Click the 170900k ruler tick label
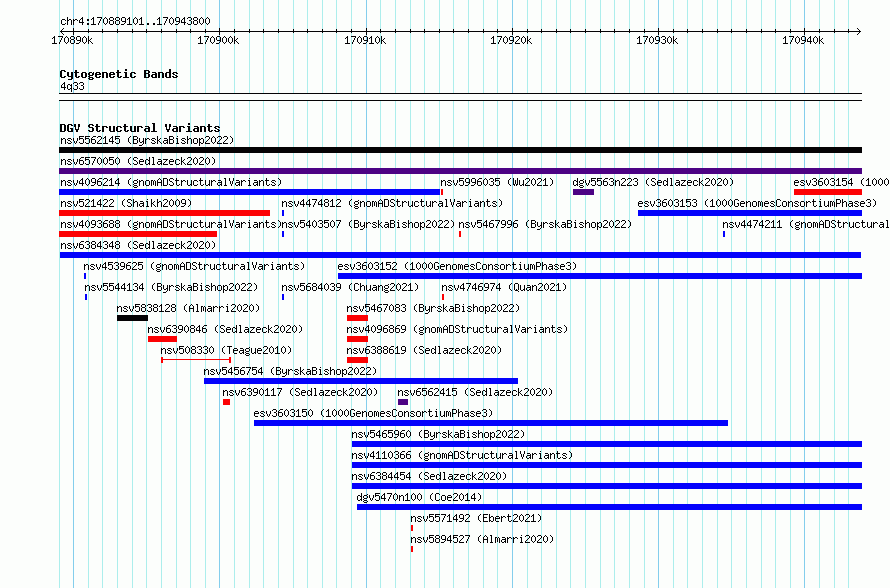Screen dimensions: 890x588 pyautogui.click(x=219, y=41)
